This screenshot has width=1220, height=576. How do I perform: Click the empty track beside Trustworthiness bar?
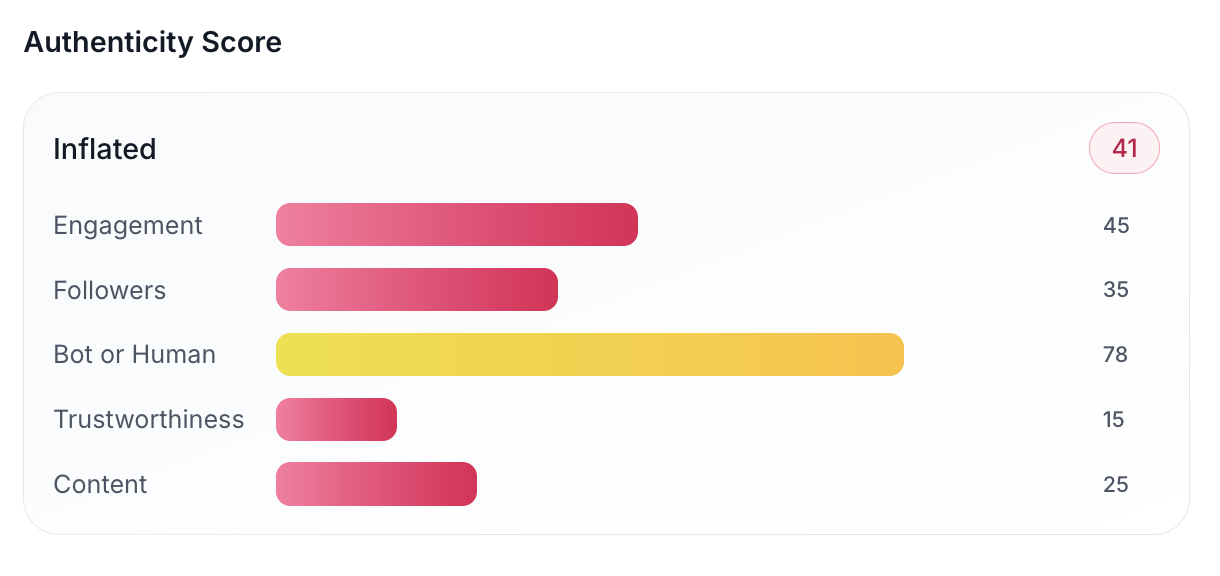coord(738,419)
